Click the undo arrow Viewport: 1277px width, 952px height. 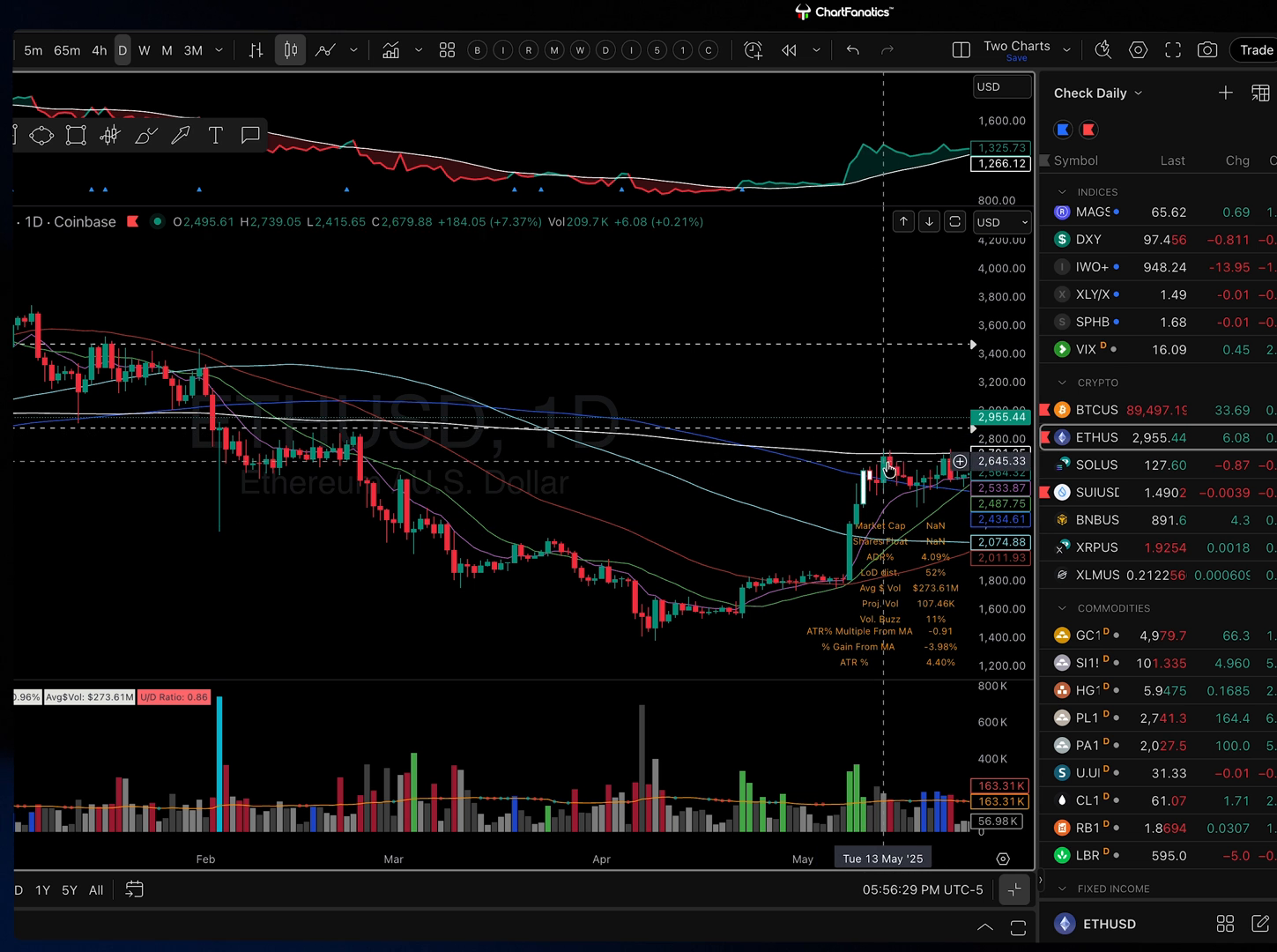tap(852, 50)
